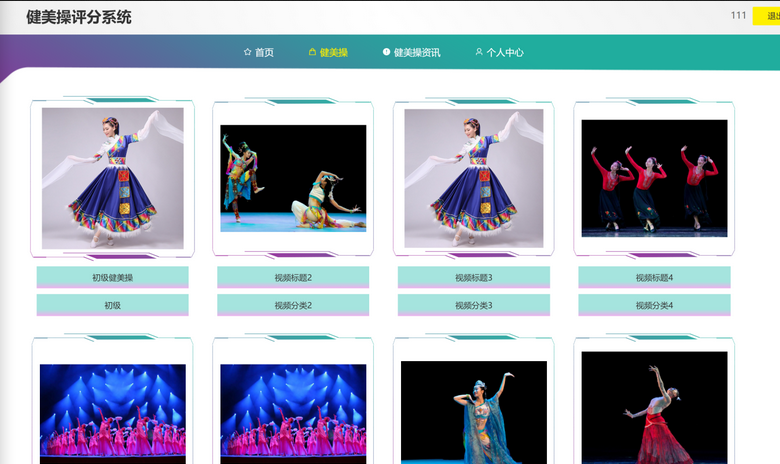
Task: Click the 视频分类2 category label
Action: (293, 305)
